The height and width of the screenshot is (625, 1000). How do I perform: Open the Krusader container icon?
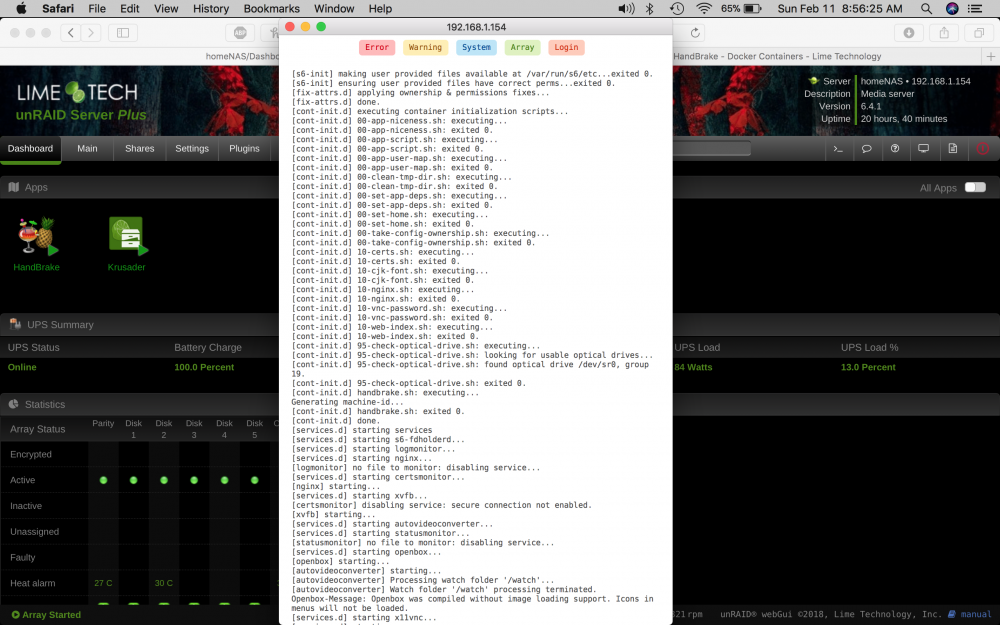(x=127, y=237)
